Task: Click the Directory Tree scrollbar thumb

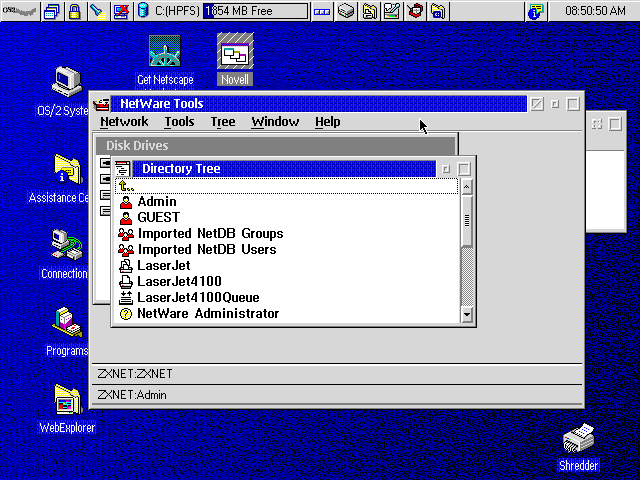Action: 467,221
